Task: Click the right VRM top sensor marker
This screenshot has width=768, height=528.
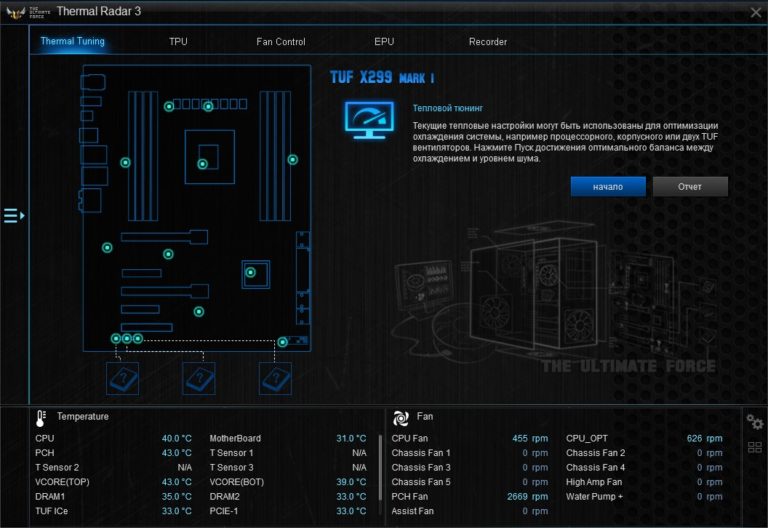Action: coord(208,106)
